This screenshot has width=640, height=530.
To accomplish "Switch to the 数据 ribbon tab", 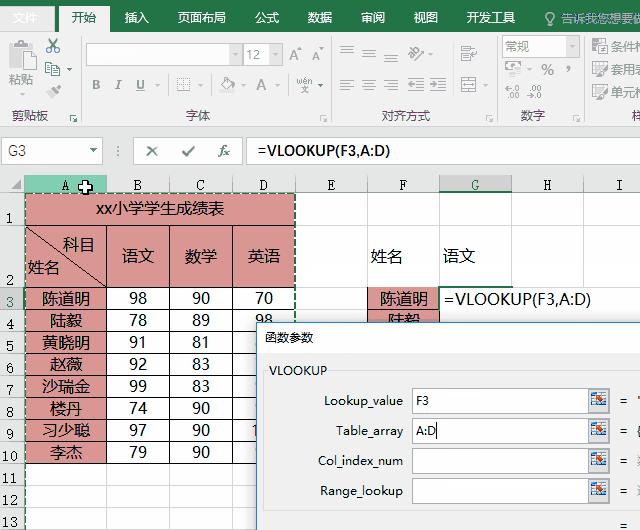I will [320, 18].
